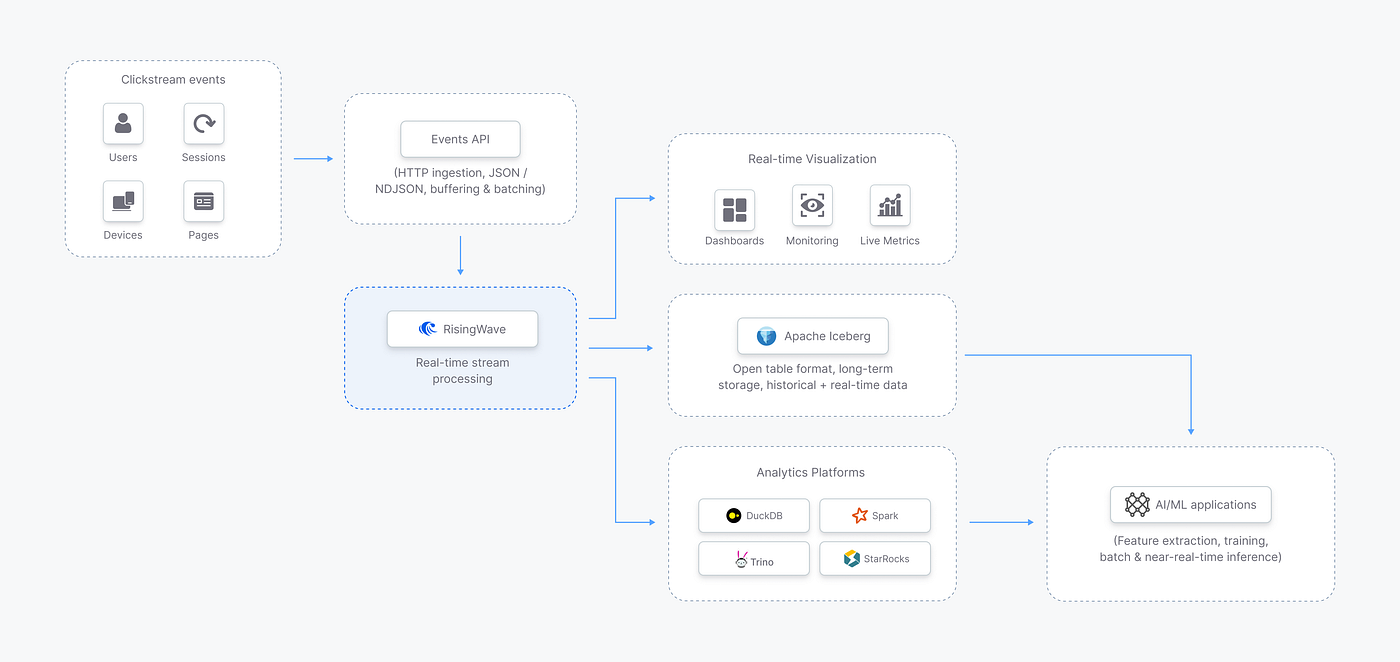The height and width of the screenshot is (662, 1400).
Task: Click the DuckDB platform box
Action: coord(754,516)
